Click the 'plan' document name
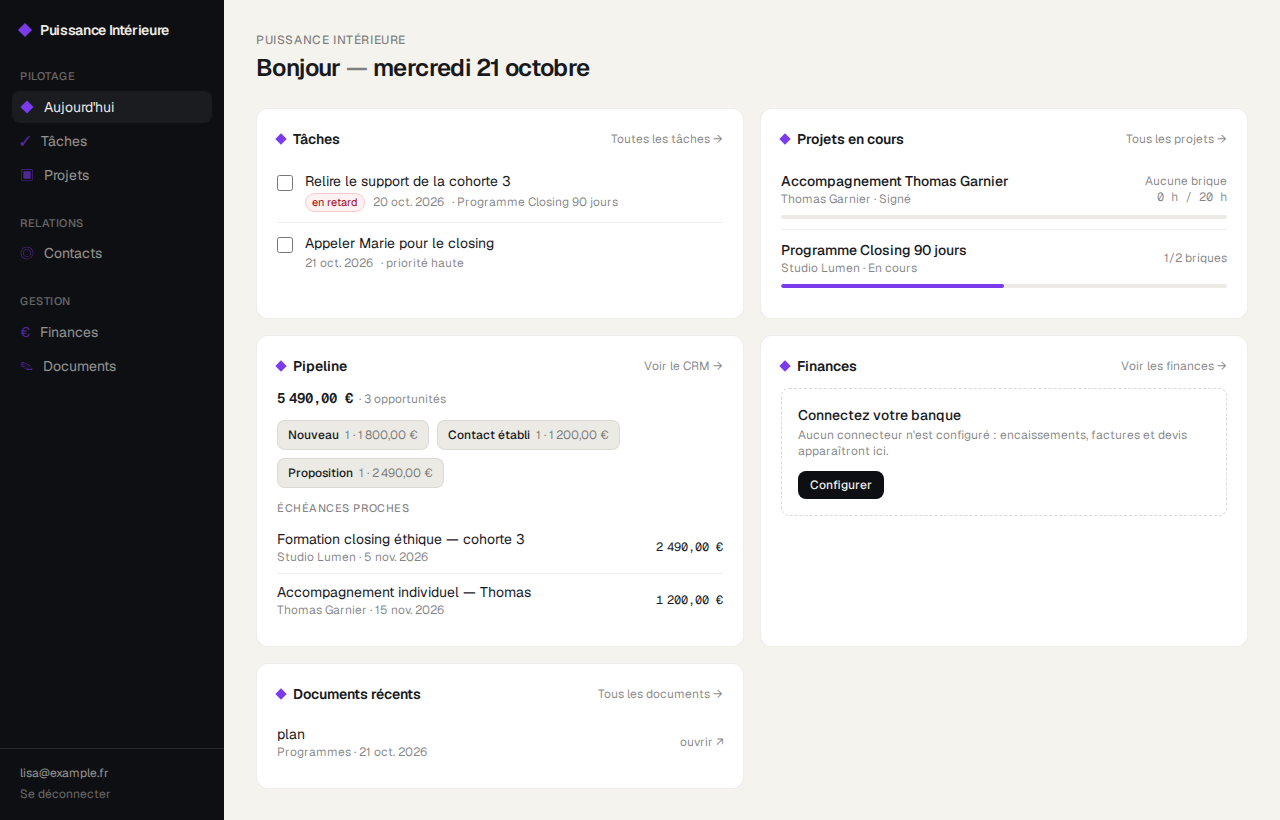This screenshot has height=820, width=1280. click(291, 734)
